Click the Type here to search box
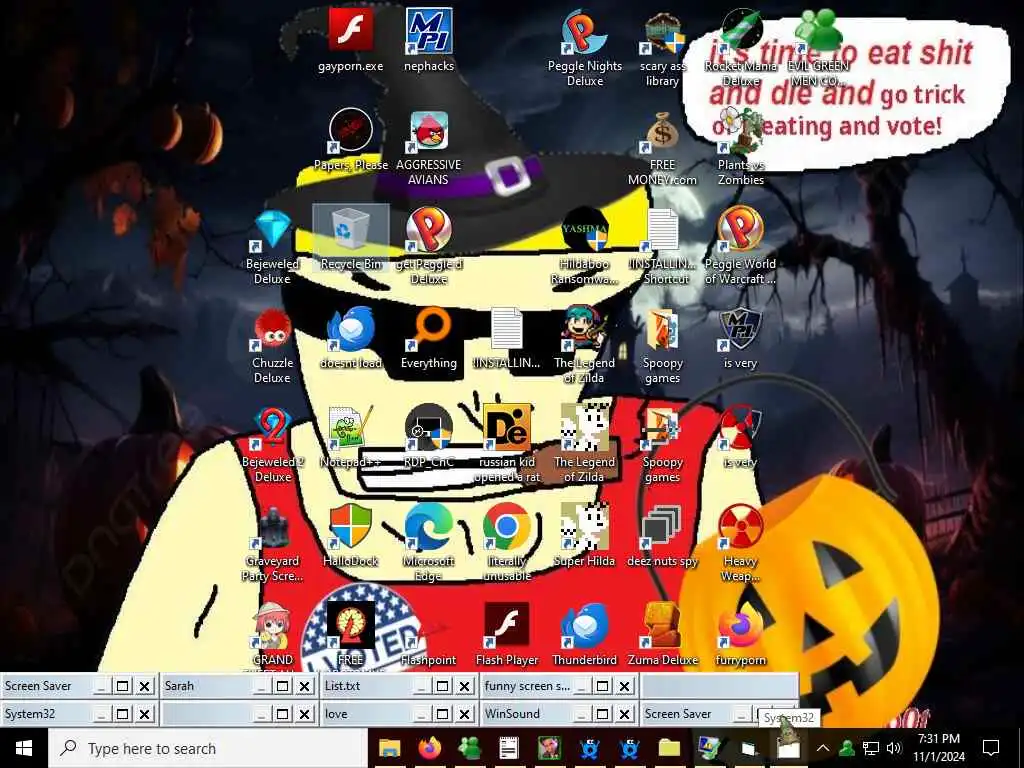Screen dimensions: 1024x768 [x=208, y=748]
